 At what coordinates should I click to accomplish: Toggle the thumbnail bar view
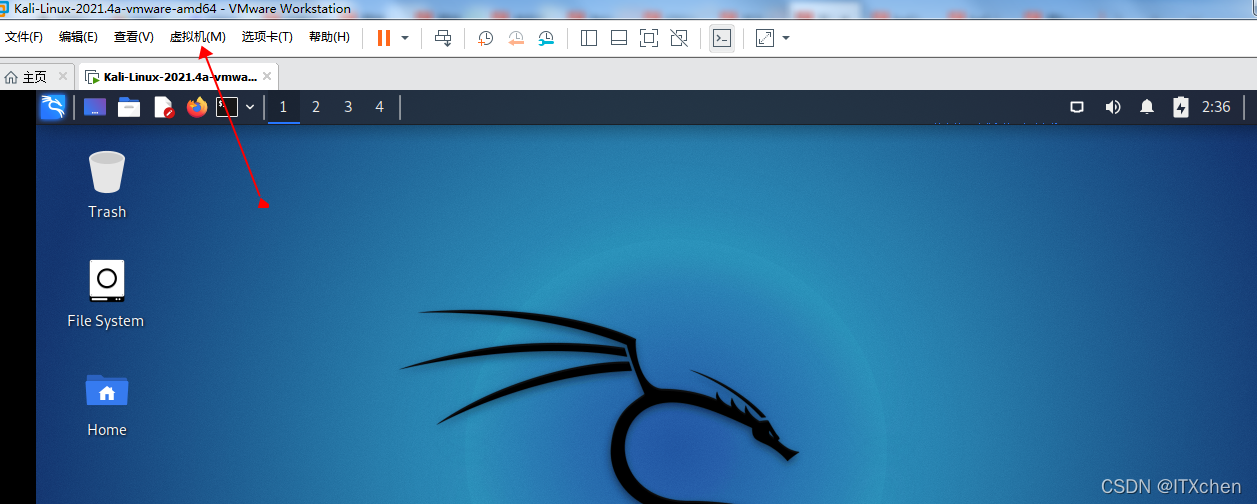click(x=619, y=38)
